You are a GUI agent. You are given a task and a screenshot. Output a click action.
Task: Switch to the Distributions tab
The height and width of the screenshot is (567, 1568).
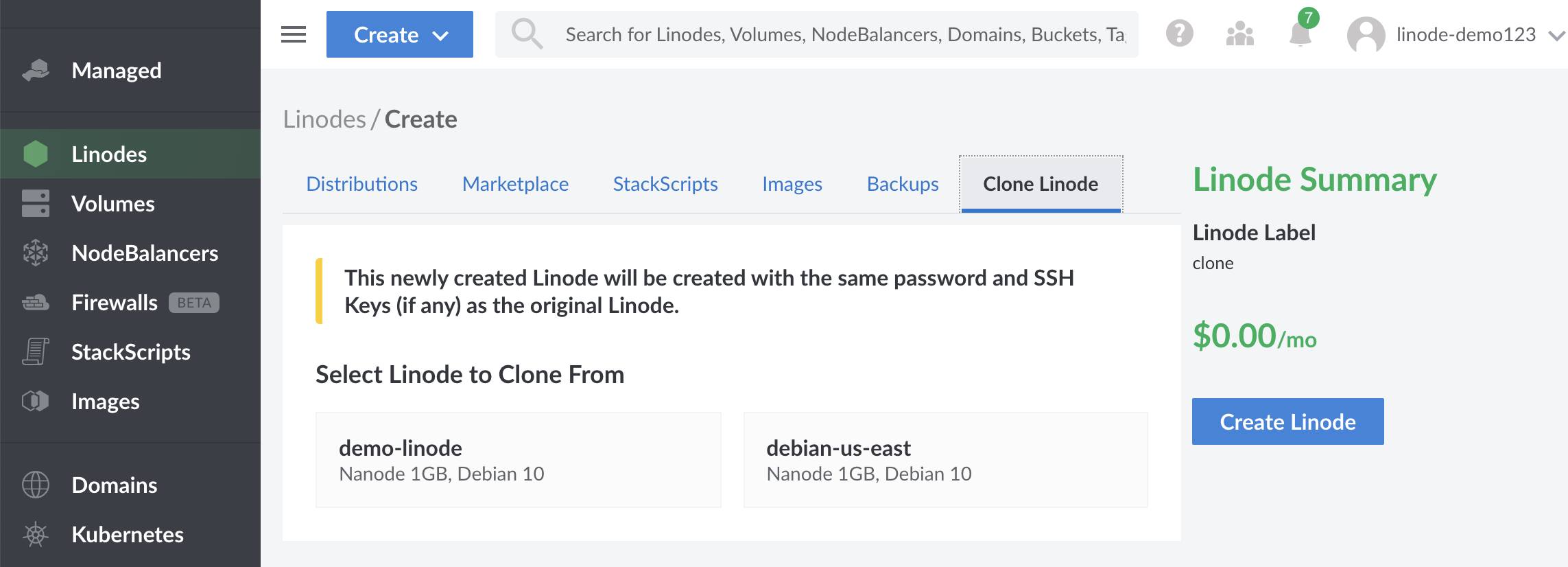point(361,183)
